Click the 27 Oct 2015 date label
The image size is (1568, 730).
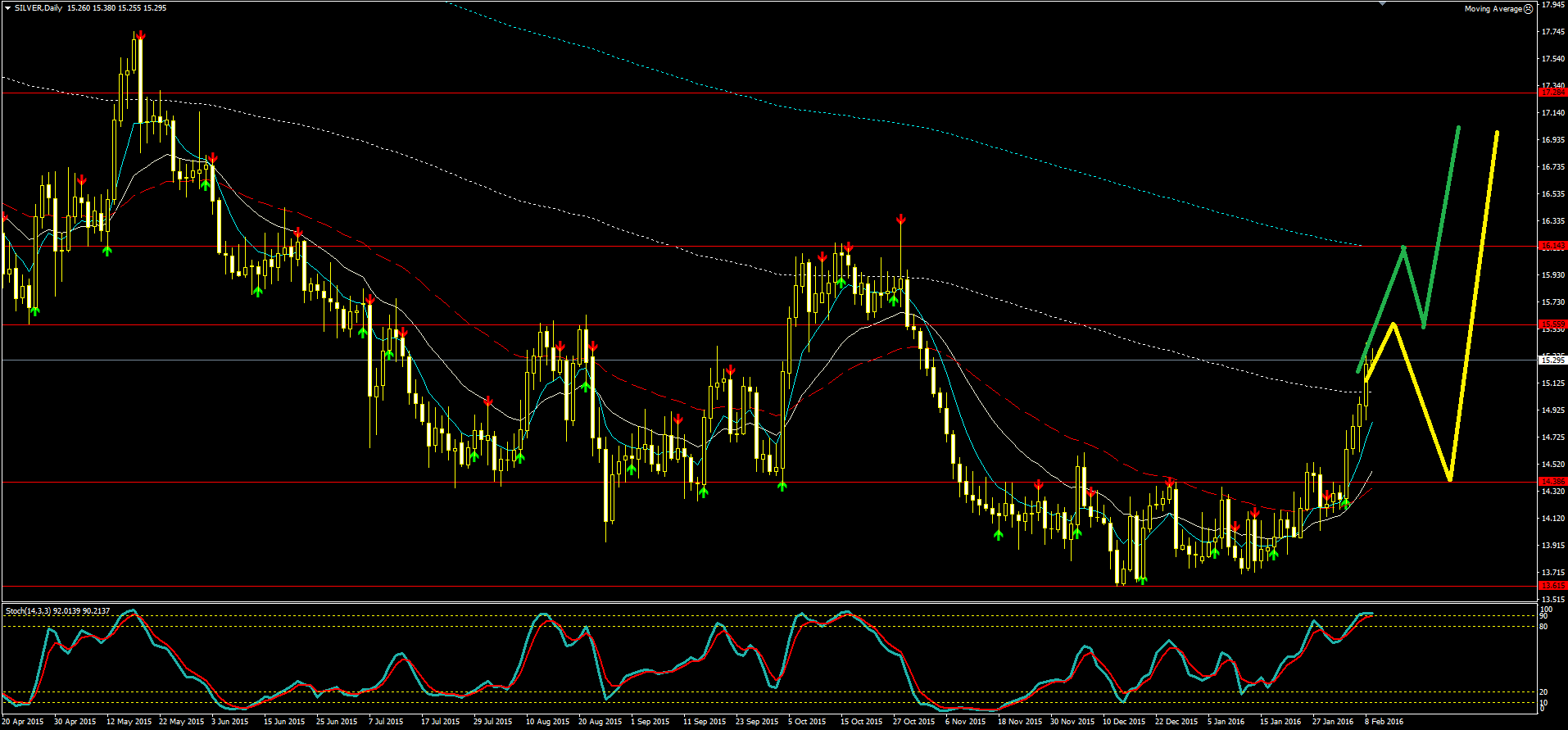click(914, 722)
